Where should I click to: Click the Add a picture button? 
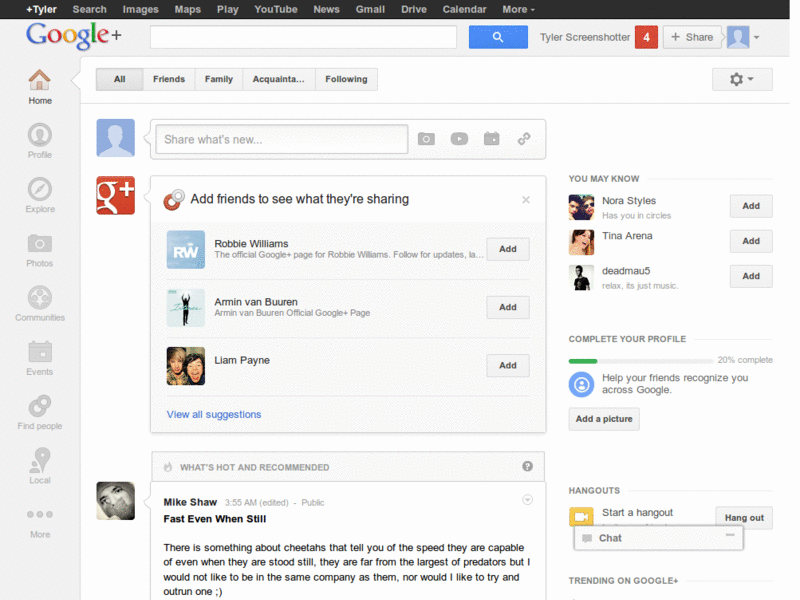tap(604, 419)
